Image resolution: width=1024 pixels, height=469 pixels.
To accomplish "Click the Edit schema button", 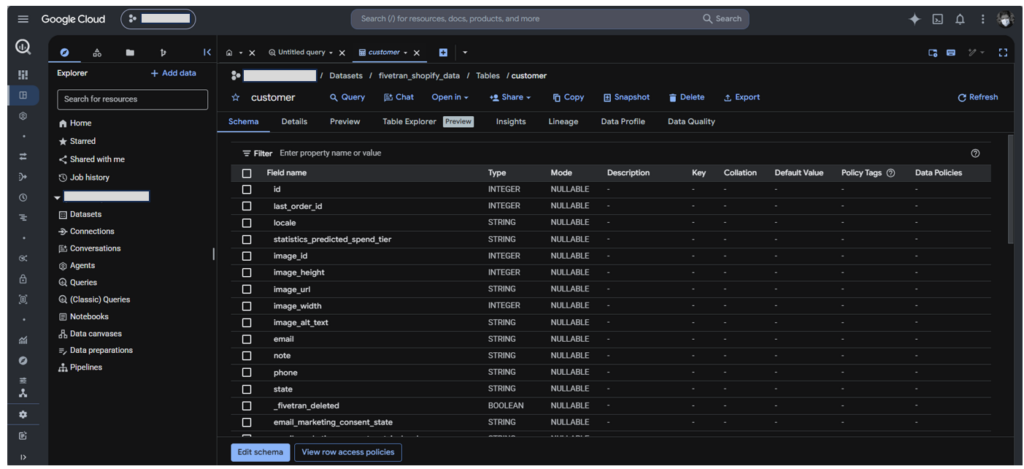I will [x=260, y=452].
